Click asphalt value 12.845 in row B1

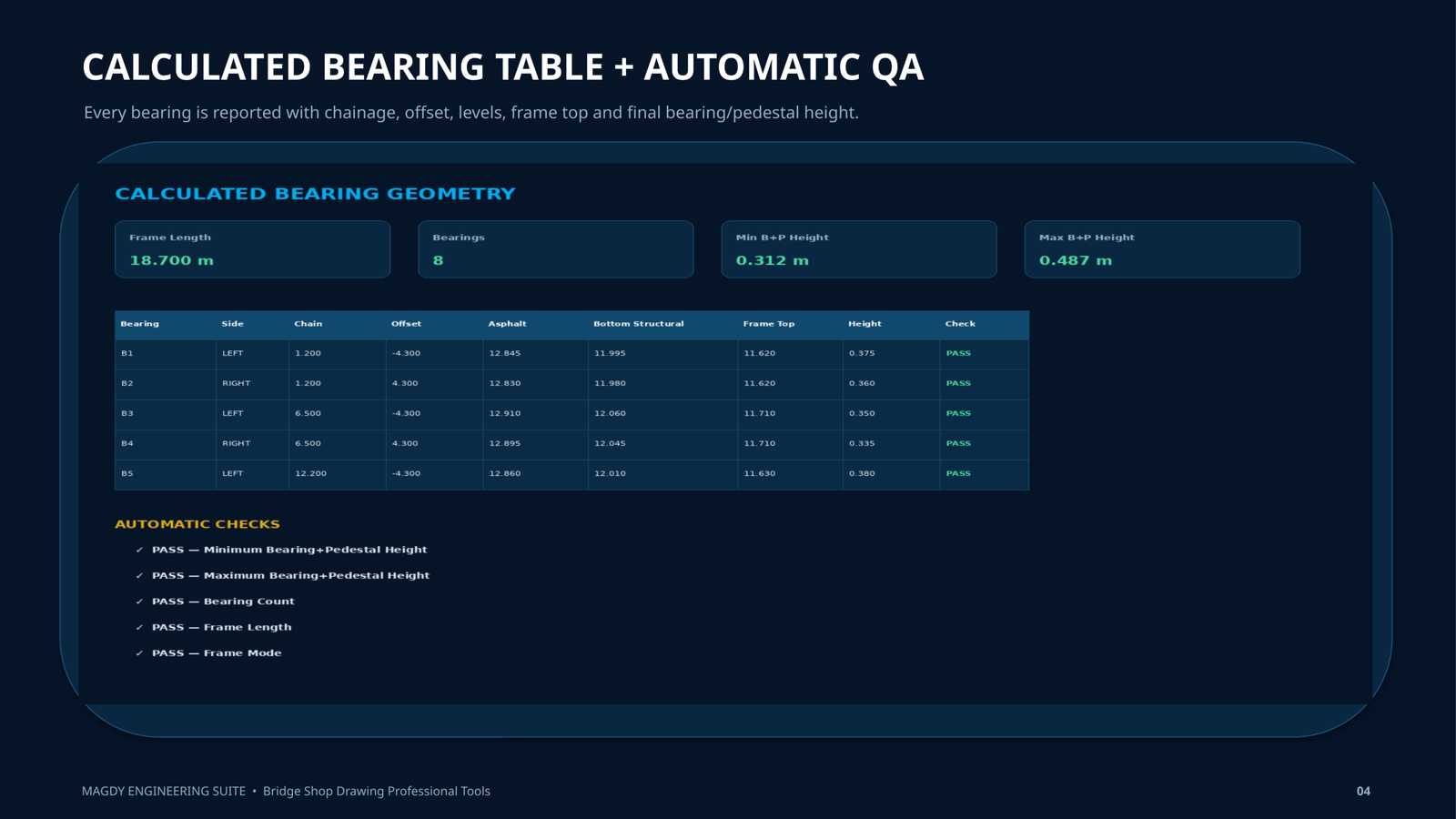tap(504, 353)
